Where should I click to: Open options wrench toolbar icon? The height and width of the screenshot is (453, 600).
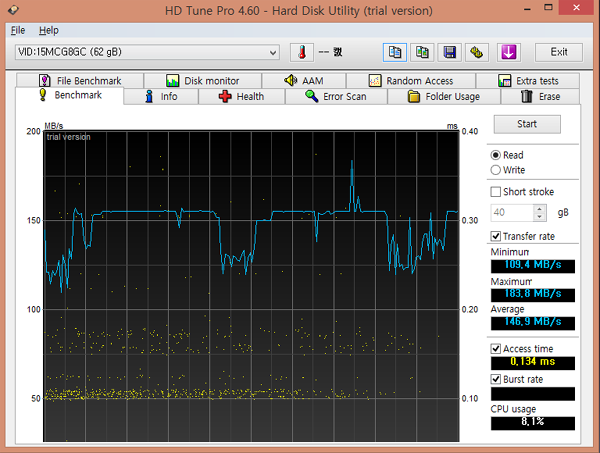point(477,52)
